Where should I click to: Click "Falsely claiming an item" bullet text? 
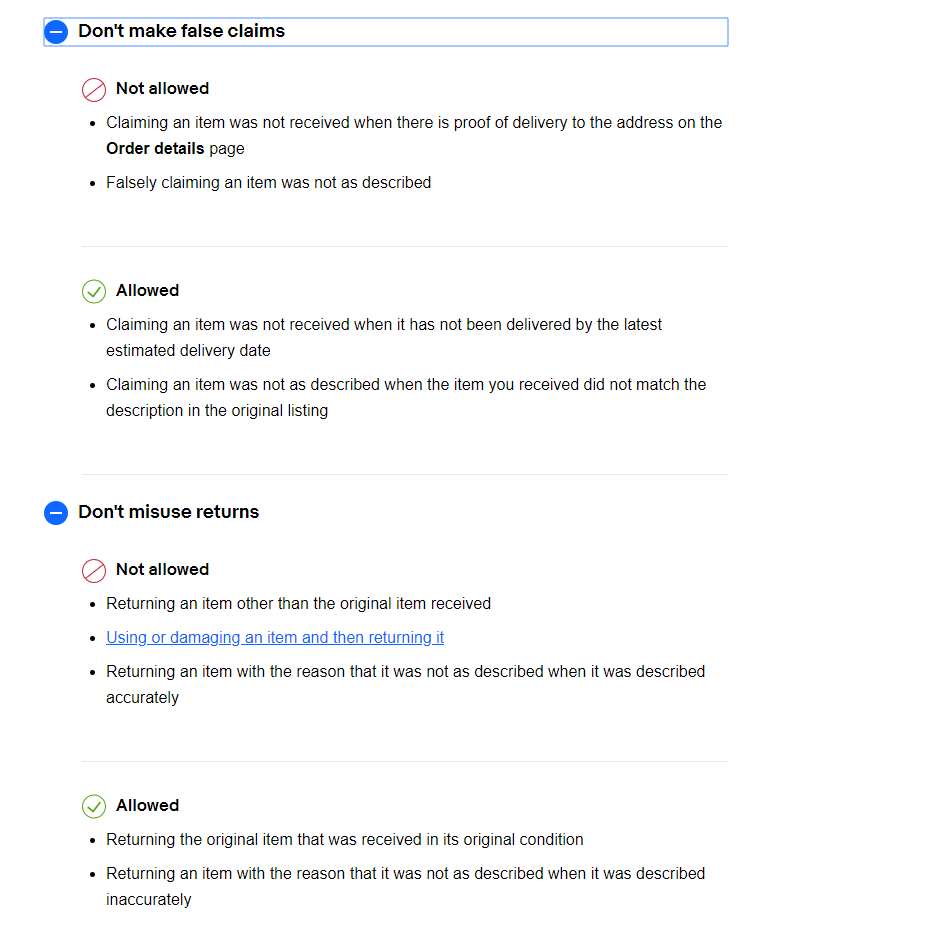pos(269,182)
